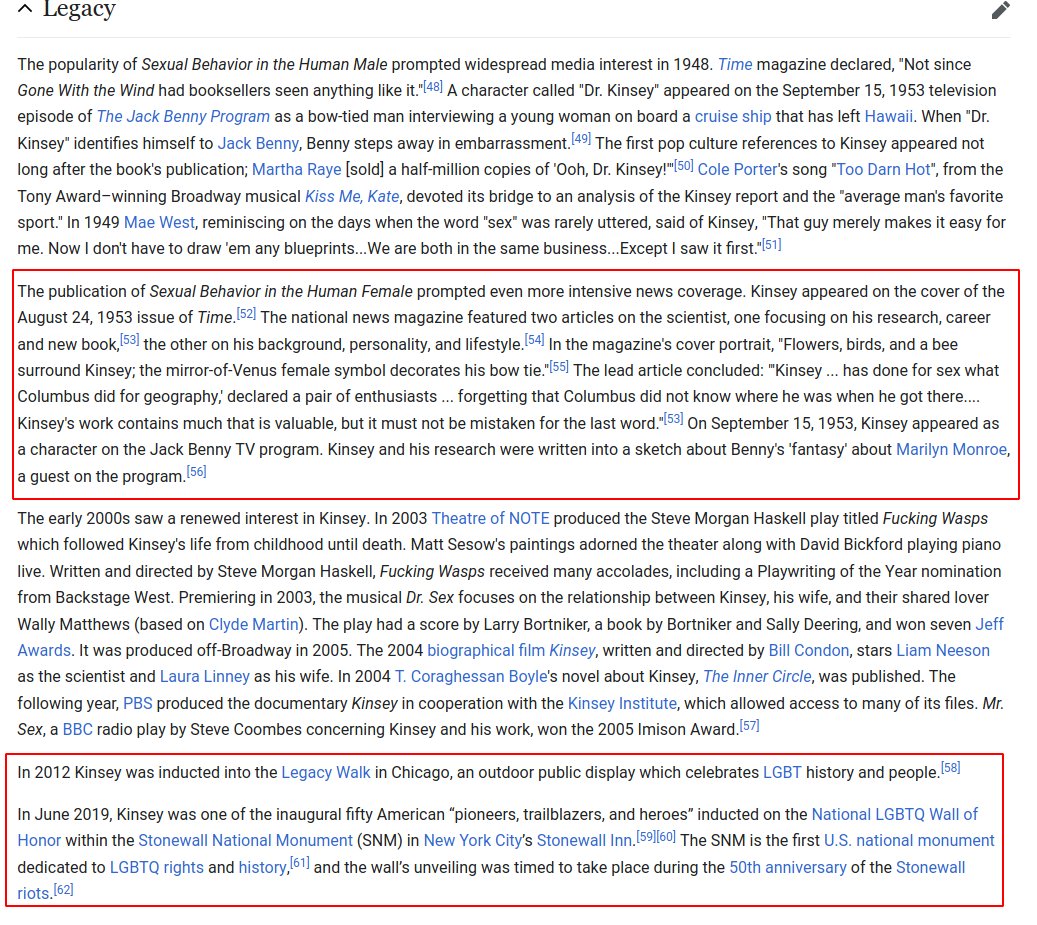Open the Cole Porter link
The width and height of the screenshot is (1037, 925).
tap(737, 169)
